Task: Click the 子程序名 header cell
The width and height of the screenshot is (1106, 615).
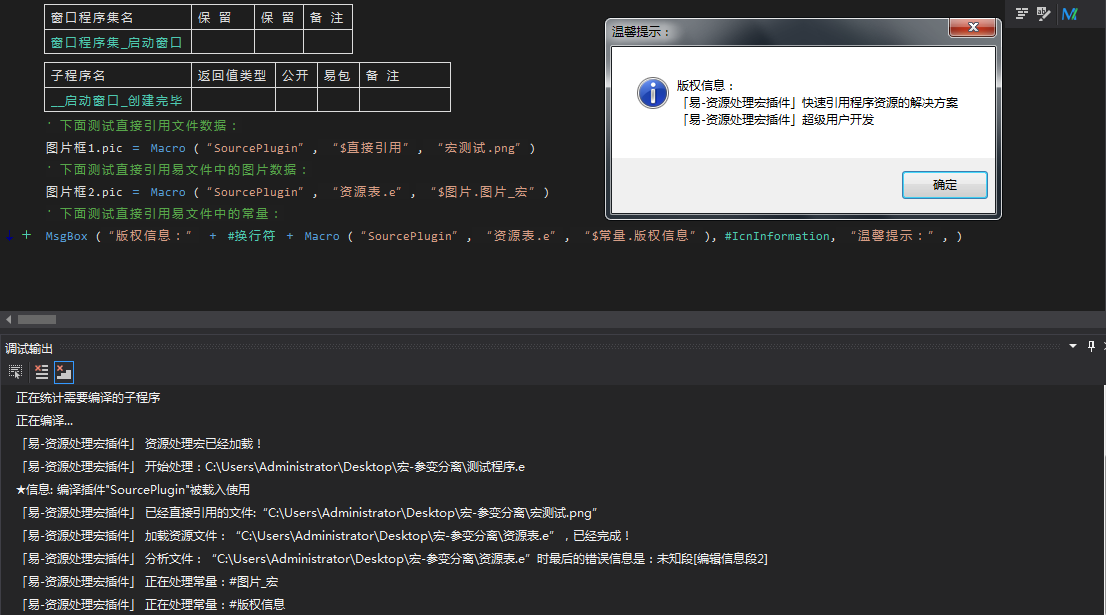Action: tap(118, 75)
